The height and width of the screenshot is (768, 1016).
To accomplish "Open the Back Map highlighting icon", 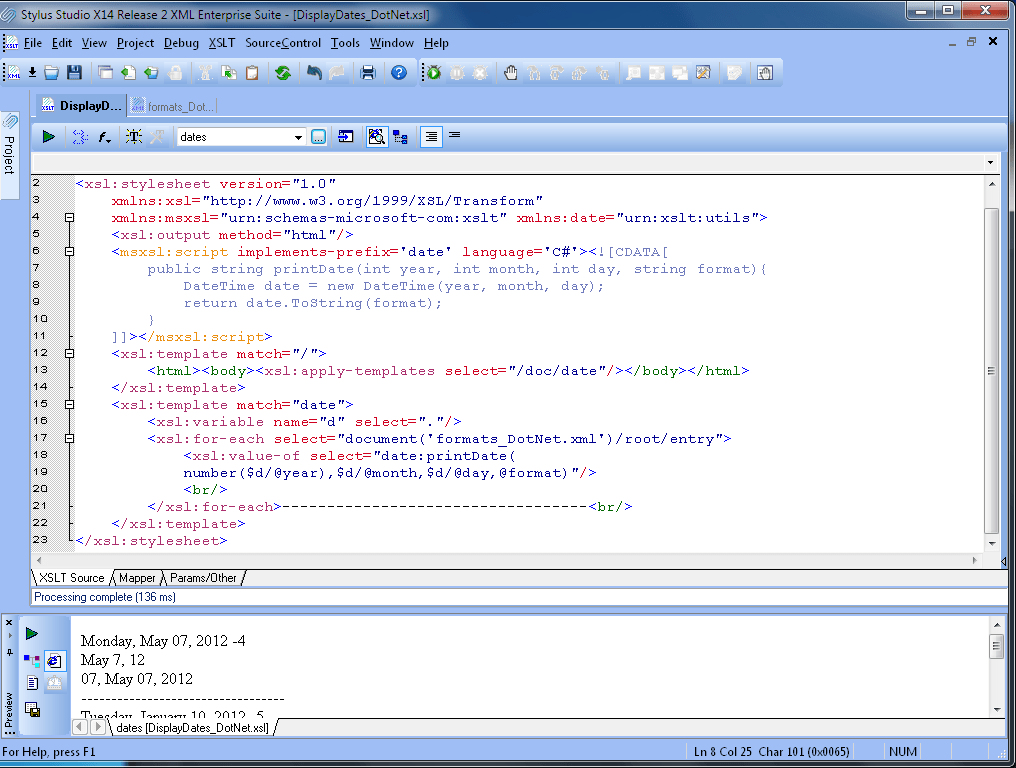I will pos(377,137).
